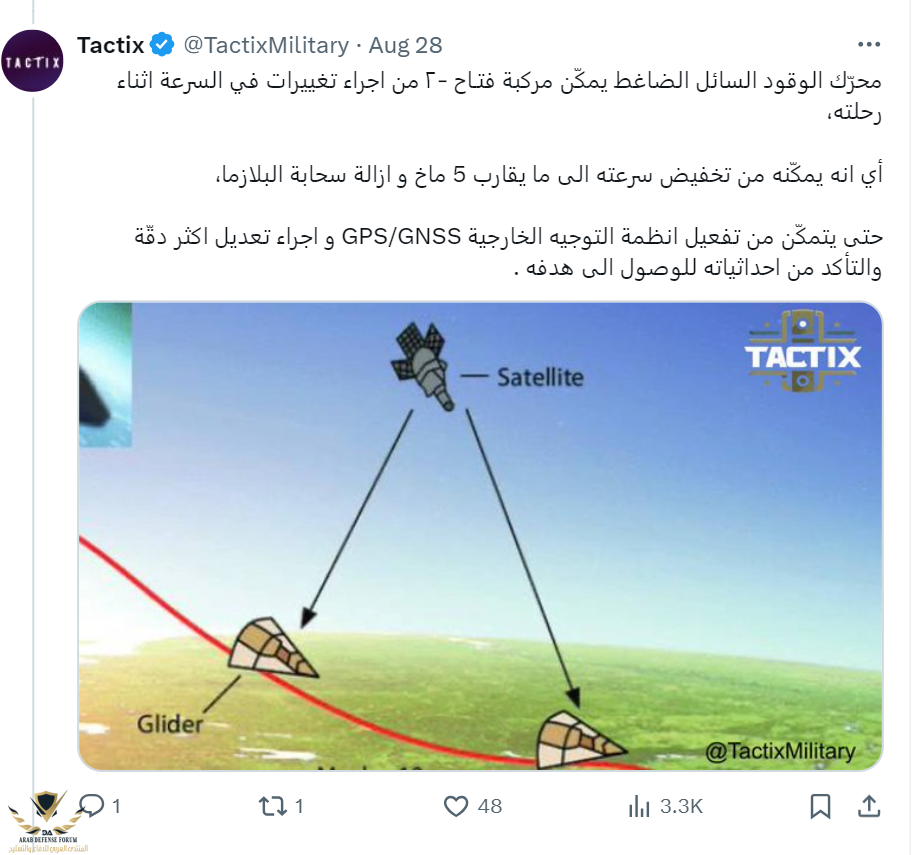This screenshot has width=915, height=855.
Task: Click the Tactix display name
Action: click(x=110, y=45)
